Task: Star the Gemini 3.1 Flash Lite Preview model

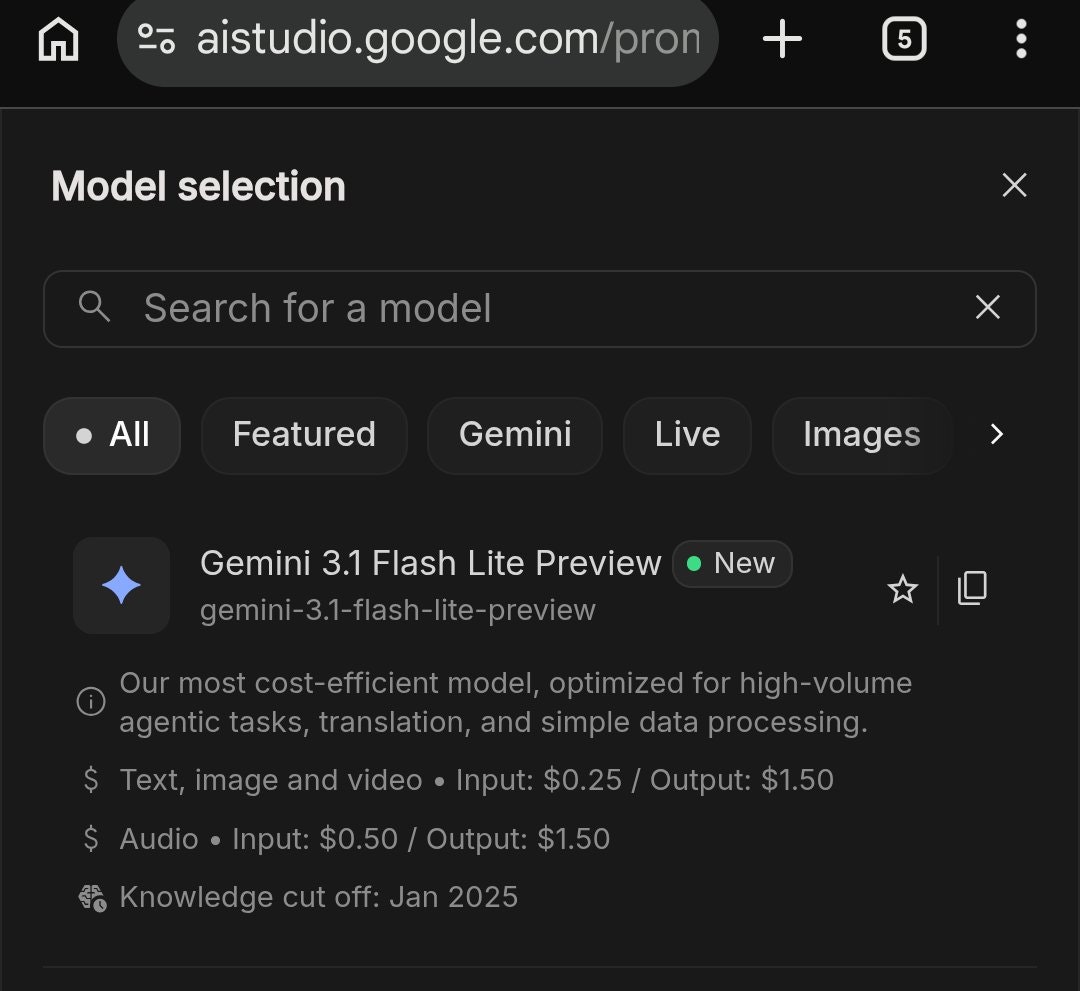Action: click(x=903, y=590)
